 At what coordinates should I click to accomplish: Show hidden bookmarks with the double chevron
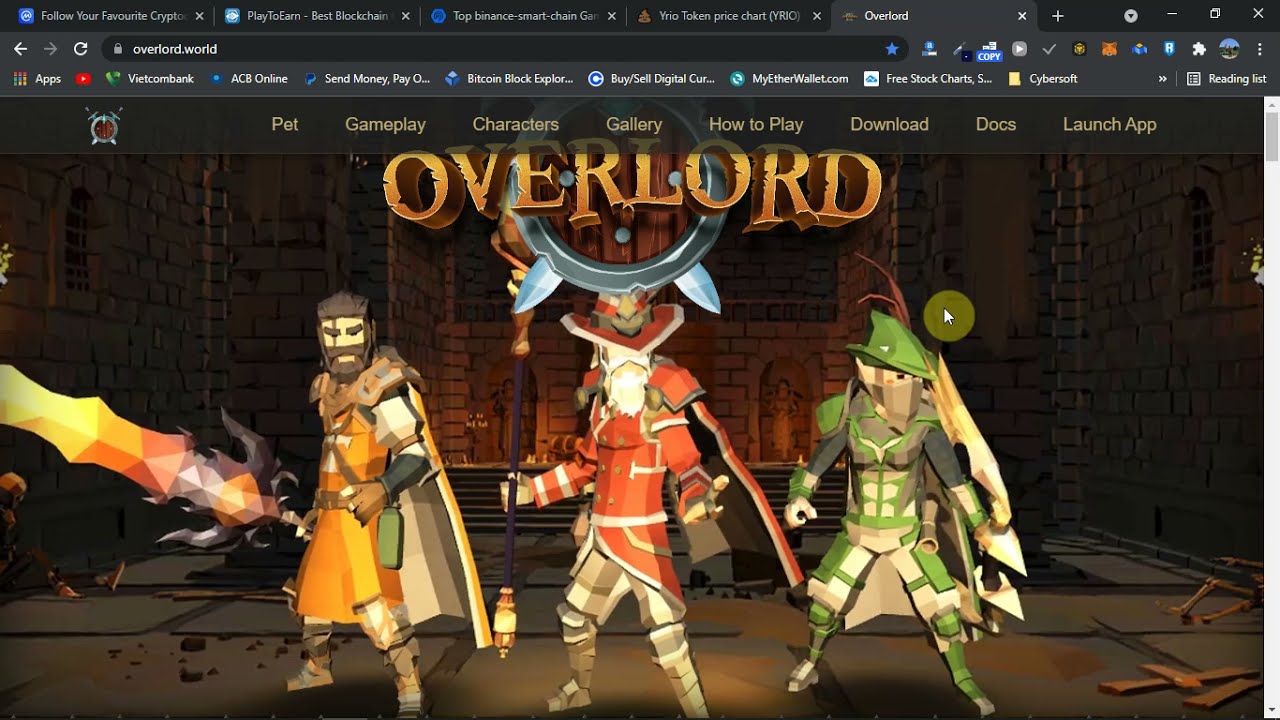[x=1162, y=78]
